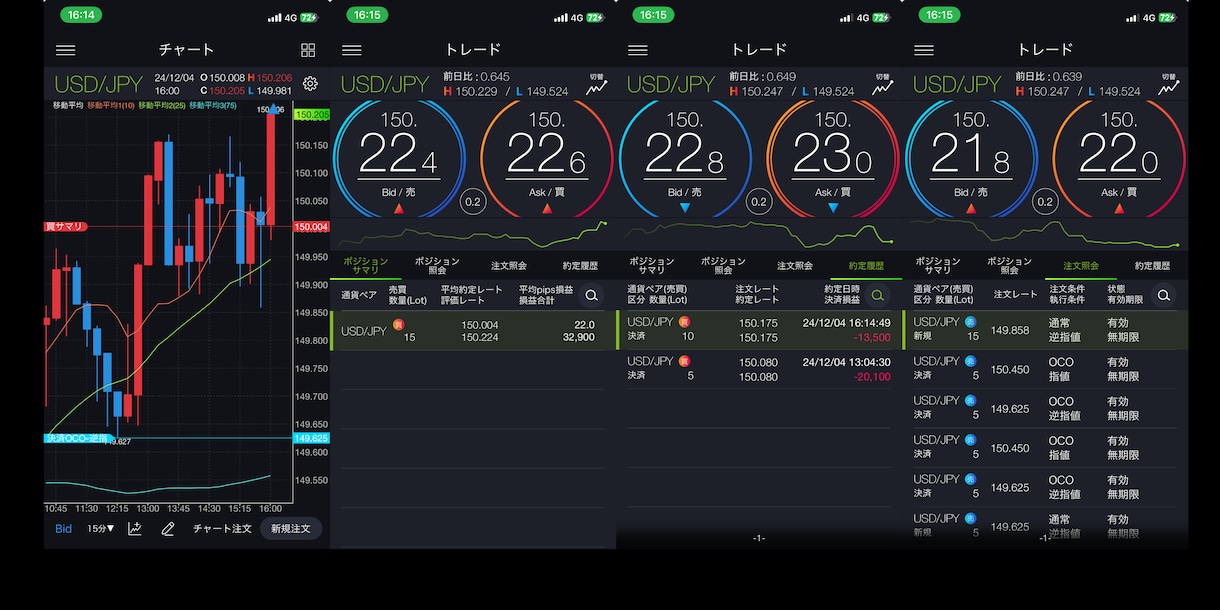
Task: Tap the Ask/買 150.220 buy circle
Action: click(1119, 159)
